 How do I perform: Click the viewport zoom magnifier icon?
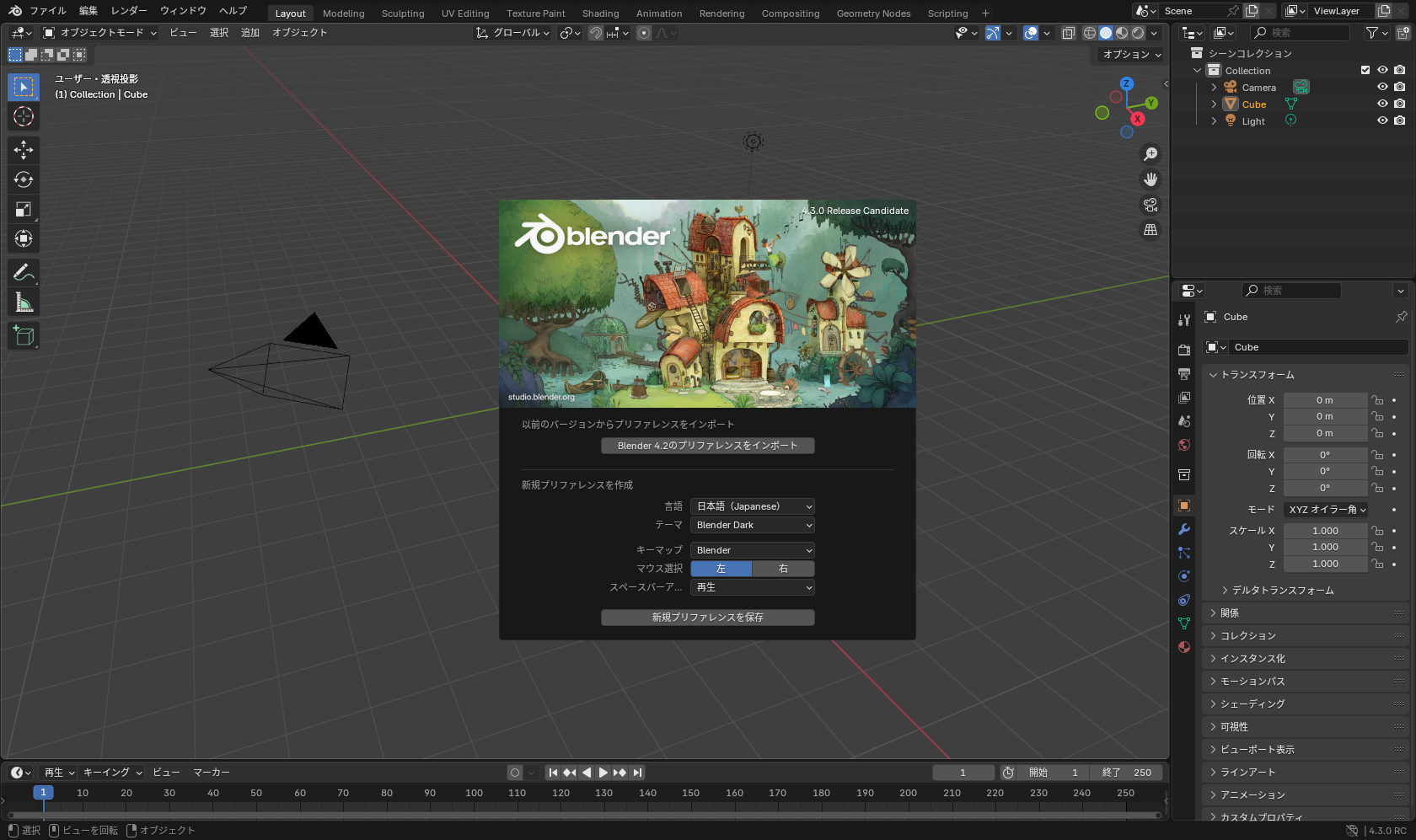pyautogui.click(x=1150, y=153)
